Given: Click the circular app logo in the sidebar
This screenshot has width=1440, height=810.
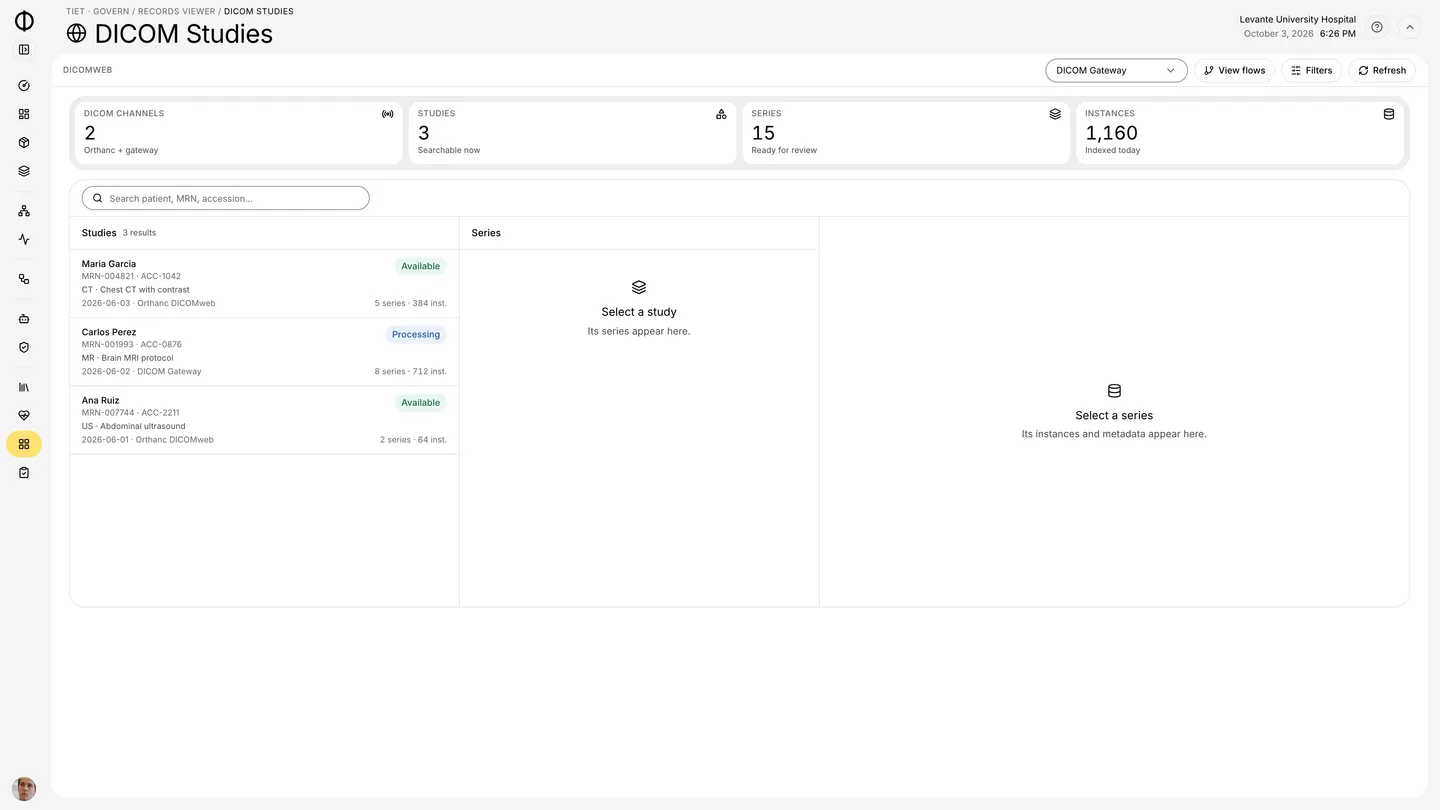Looking at the screenshot, I should pos(24,21).
